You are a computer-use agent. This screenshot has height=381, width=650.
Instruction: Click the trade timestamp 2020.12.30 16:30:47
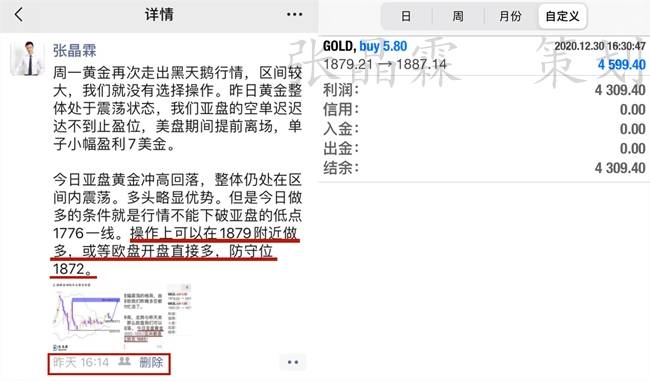[x=600, y=46]
